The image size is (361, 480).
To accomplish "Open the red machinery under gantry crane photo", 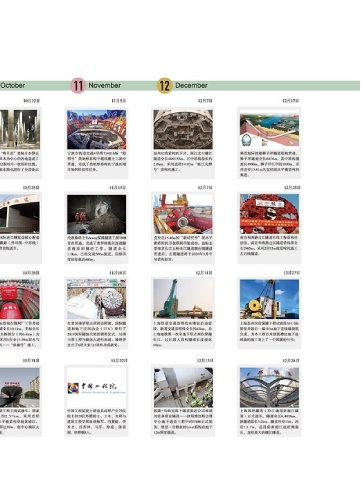I will pos(183,214).
